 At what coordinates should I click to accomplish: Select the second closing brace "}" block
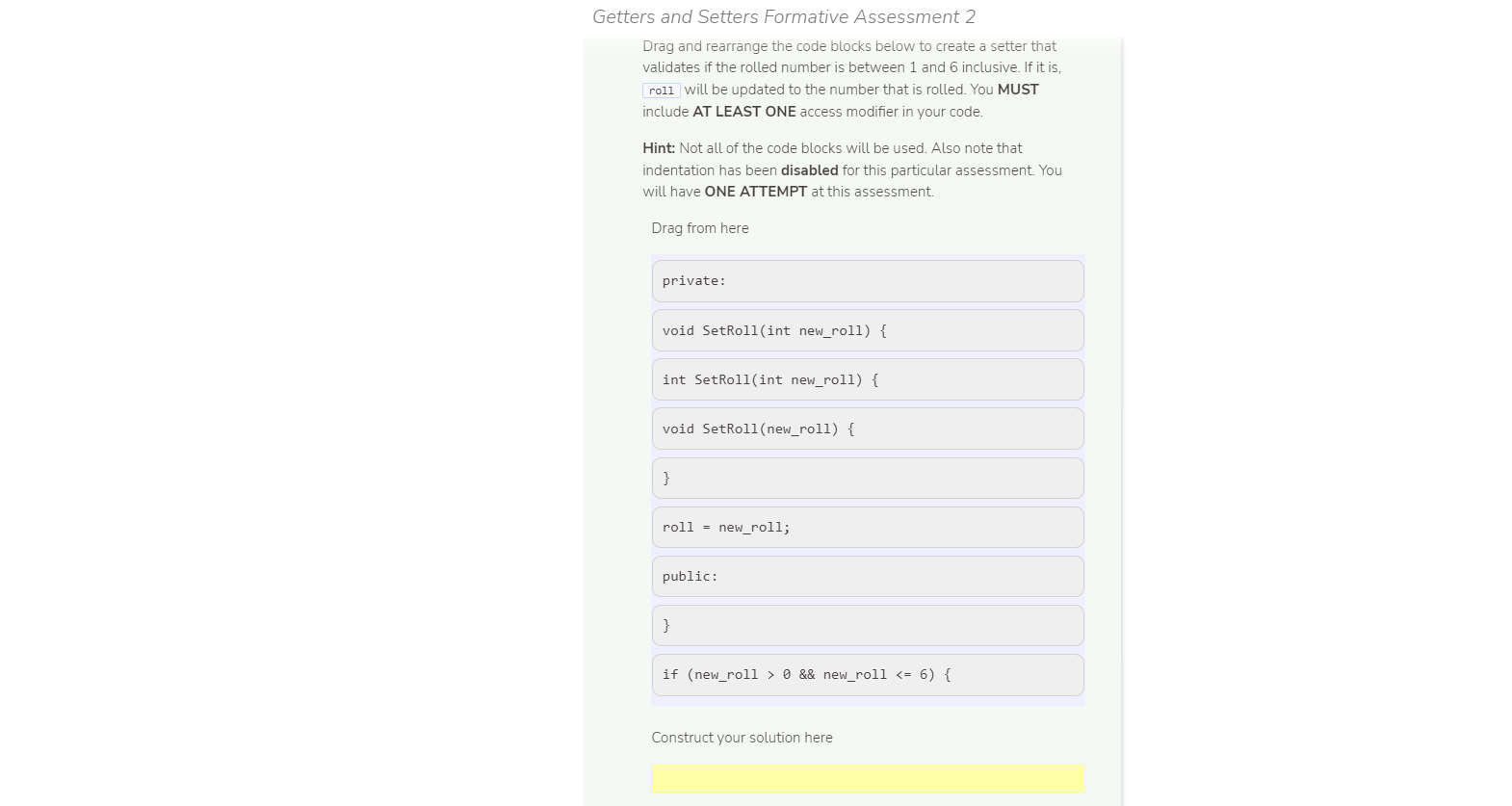[867, 625]
